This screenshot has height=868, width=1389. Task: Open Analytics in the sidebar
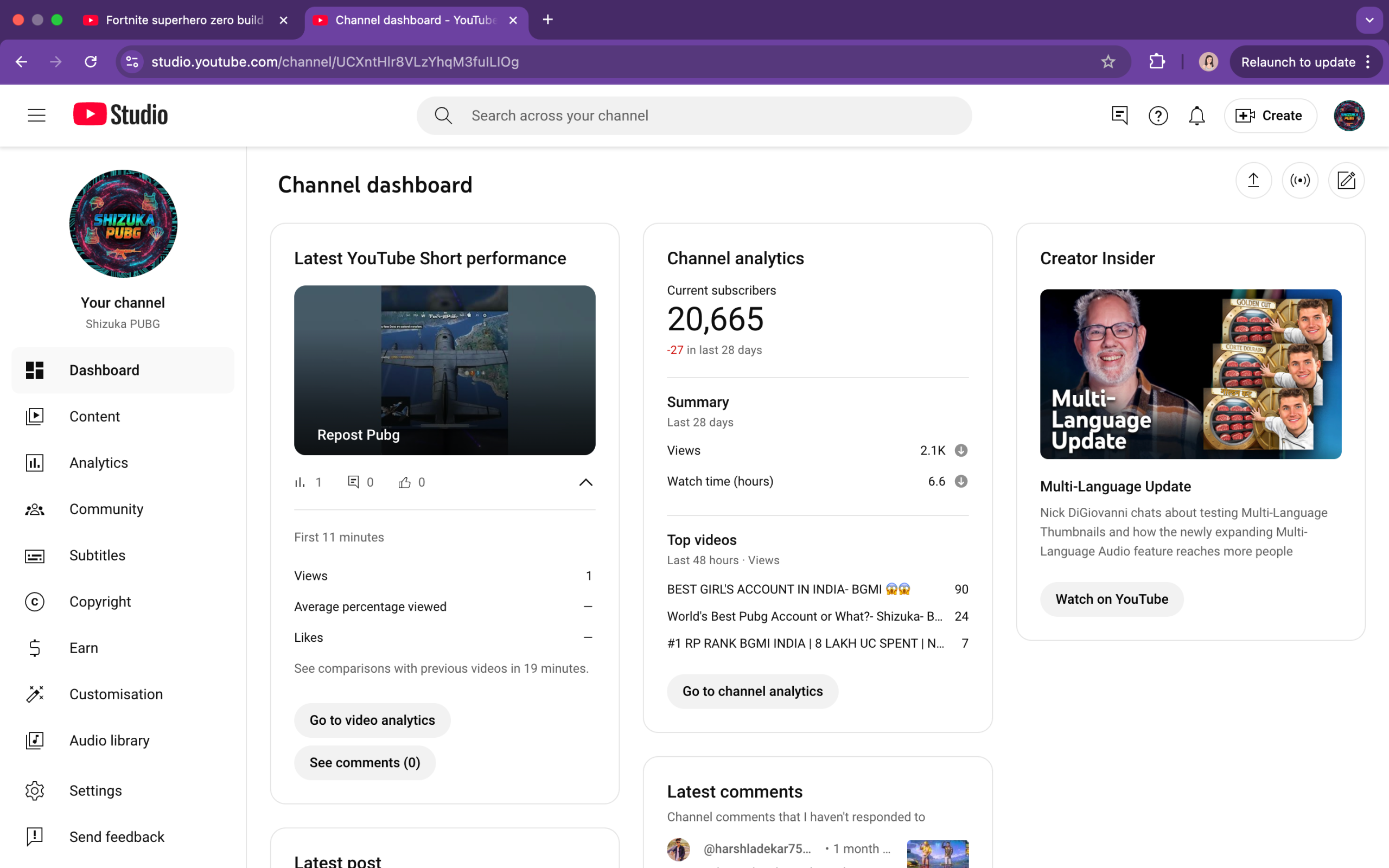(98, 463)
